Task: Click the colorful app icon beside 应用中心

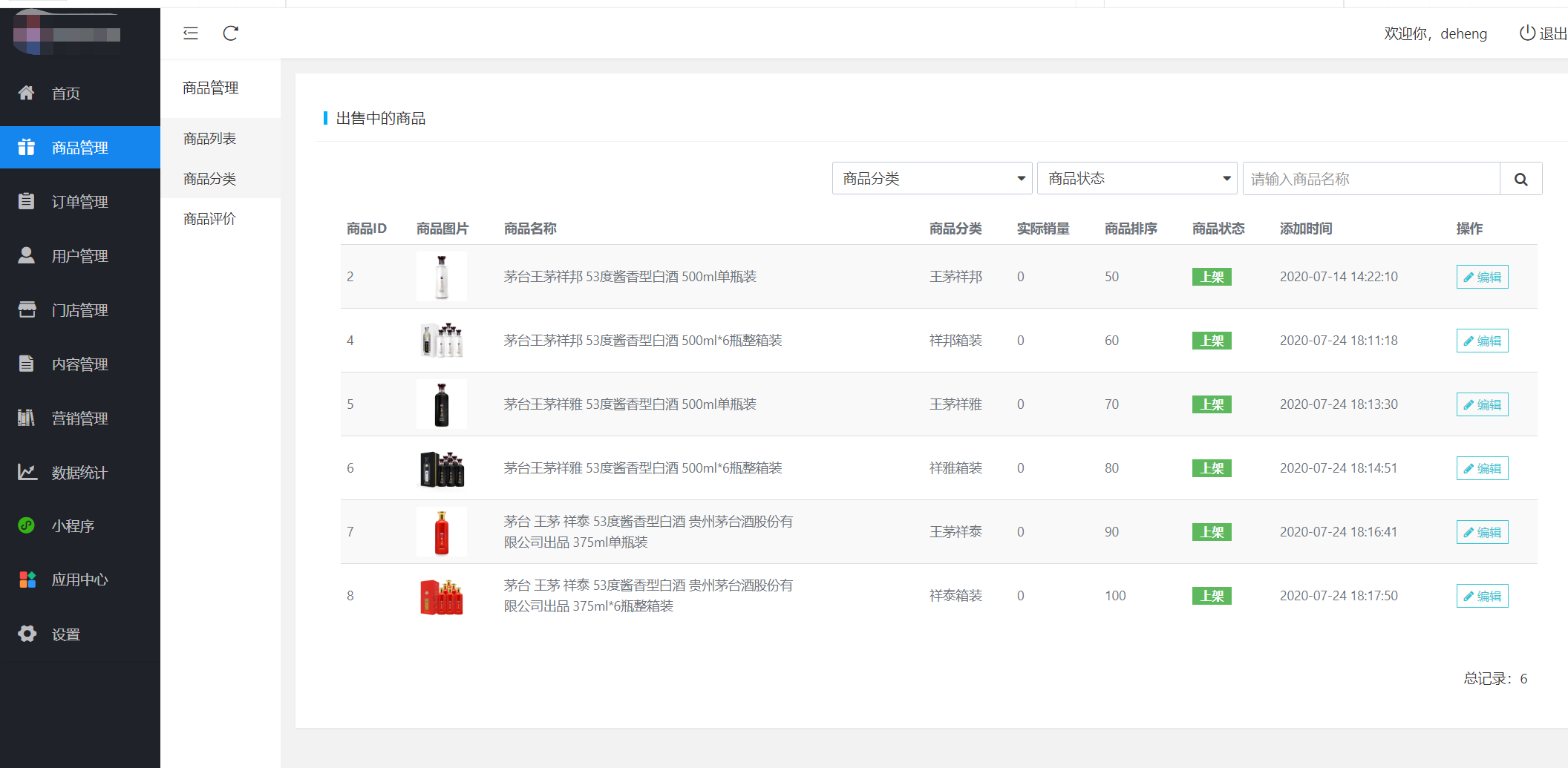Action: [x=27, y=580]
